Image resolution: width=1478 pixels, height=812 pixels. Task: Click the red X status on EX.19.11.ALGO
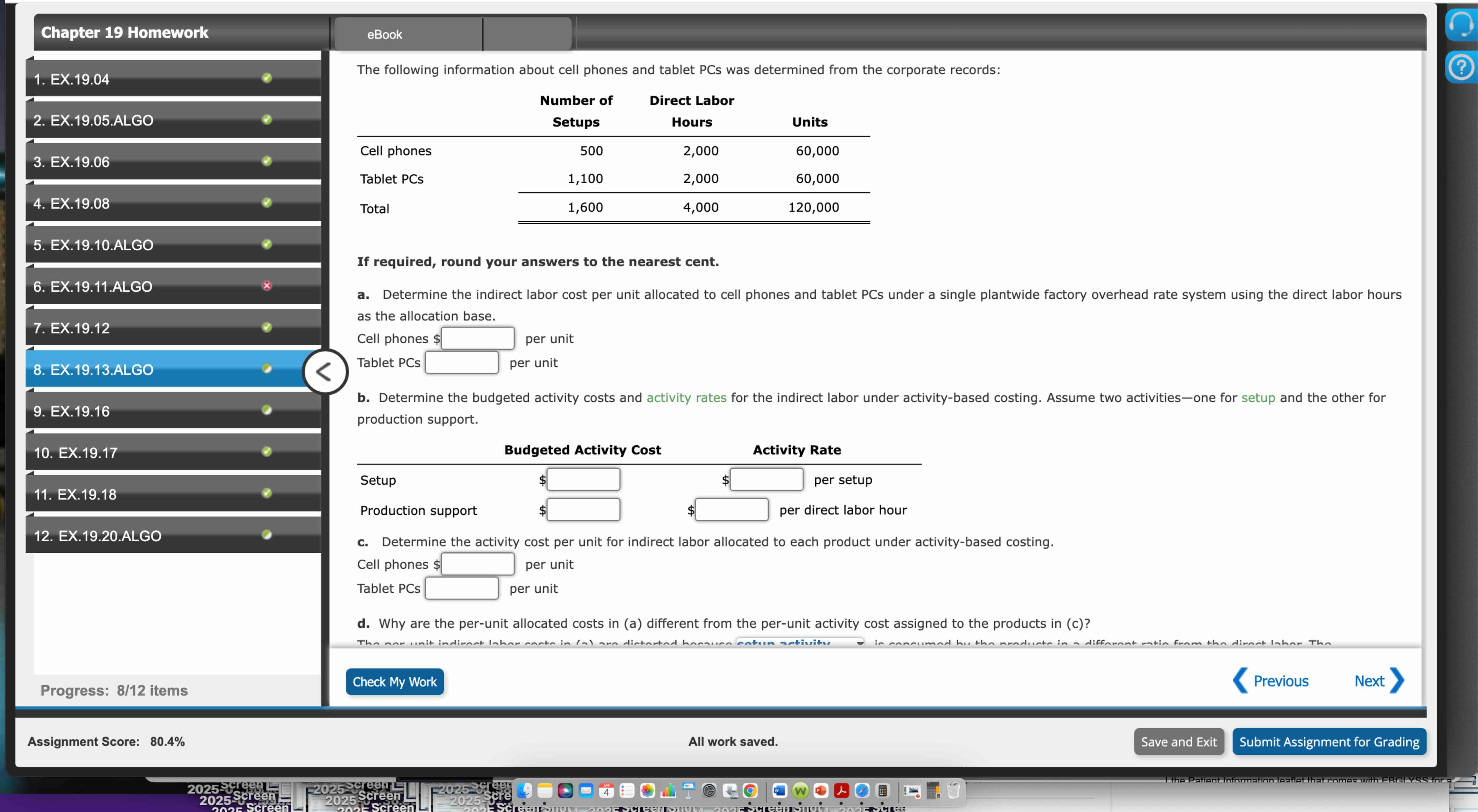point(267,286)
